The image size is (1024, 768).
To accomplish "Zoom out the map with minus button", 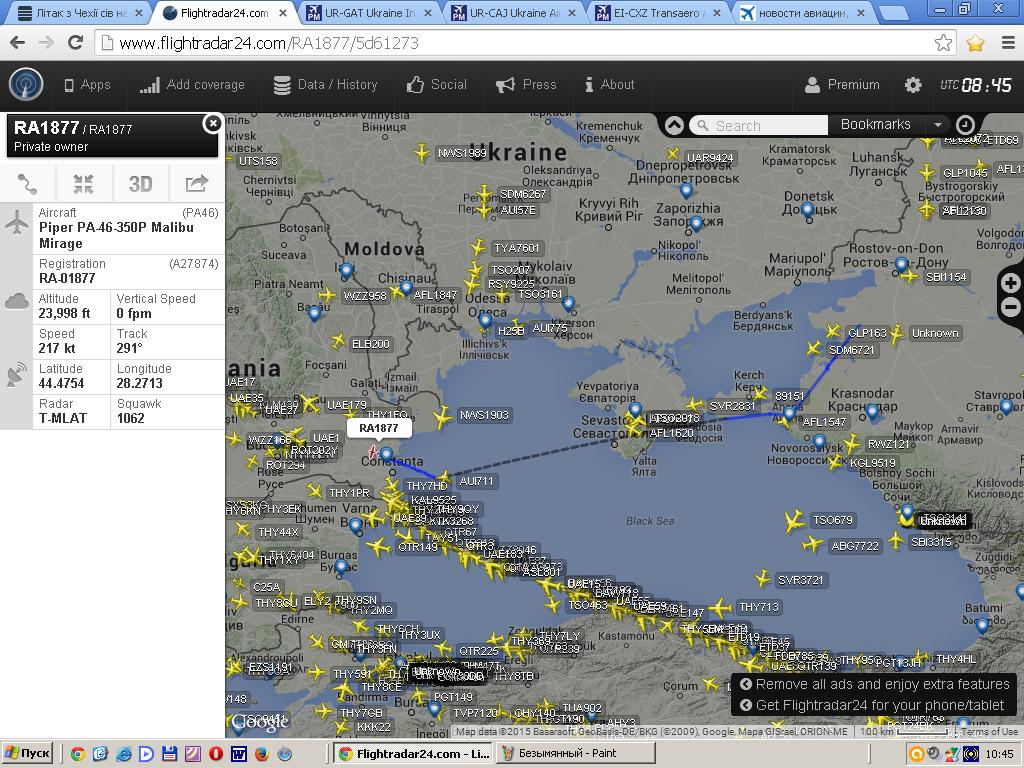I will 1011,308.
